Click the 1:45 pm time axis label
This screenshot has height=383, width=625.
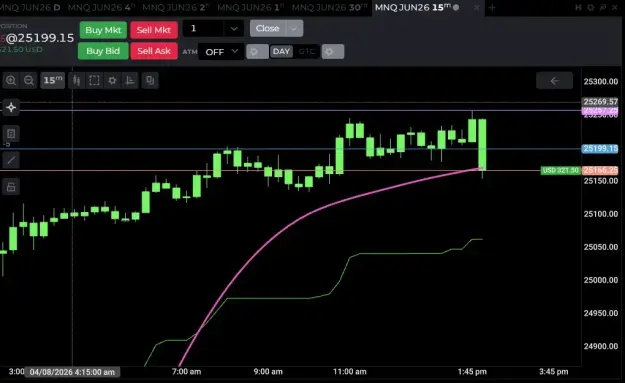click(x=472, y=372)
